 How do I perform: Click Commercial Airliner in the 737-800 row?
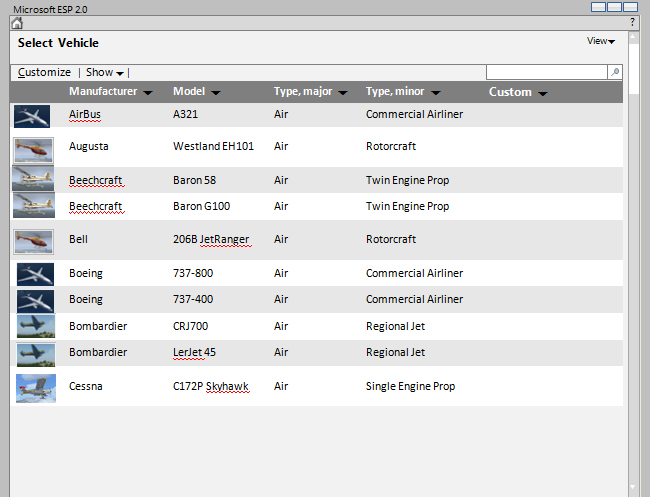tap(414, 273)
